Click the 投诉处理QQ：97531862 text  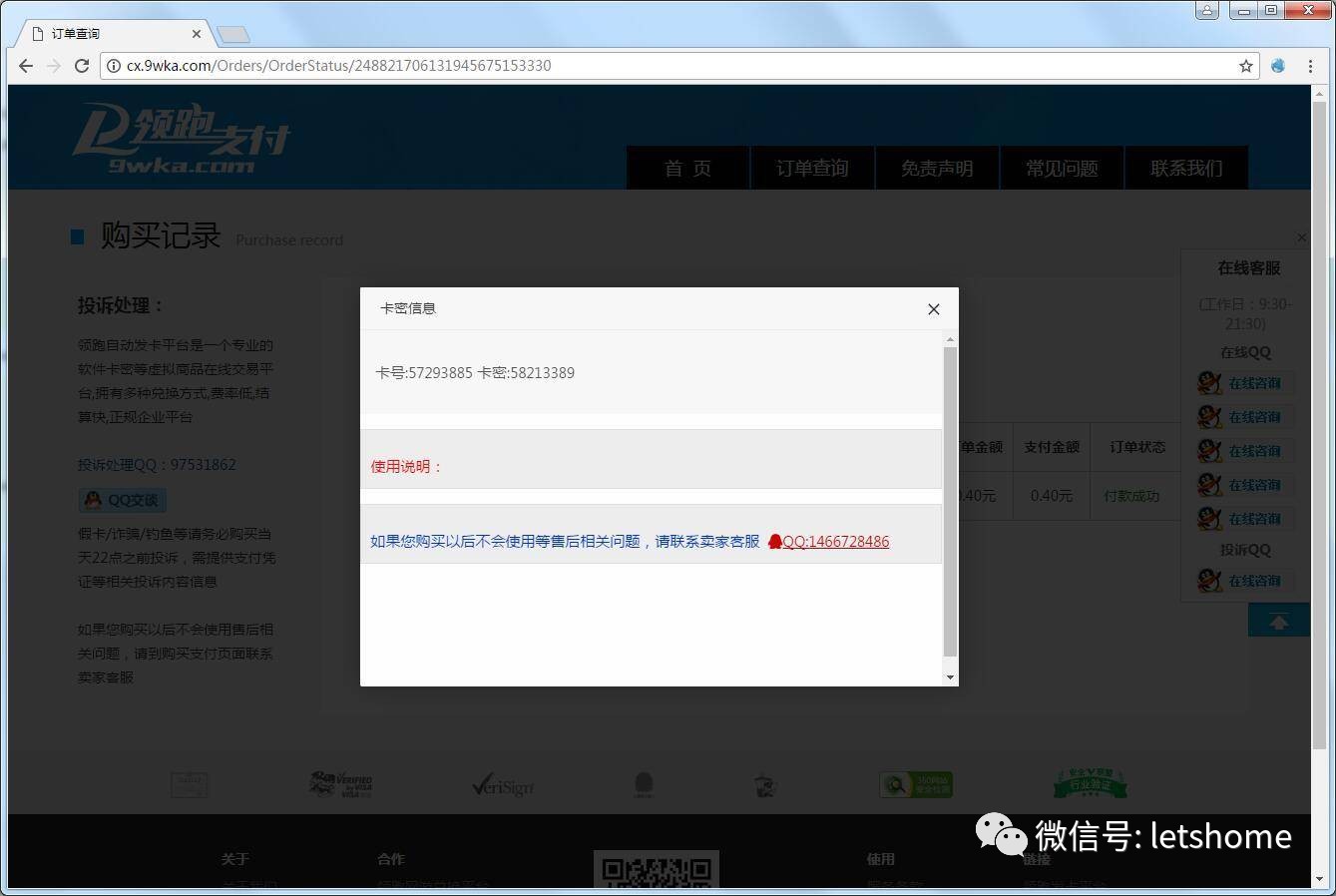click(x=157, y=465)
